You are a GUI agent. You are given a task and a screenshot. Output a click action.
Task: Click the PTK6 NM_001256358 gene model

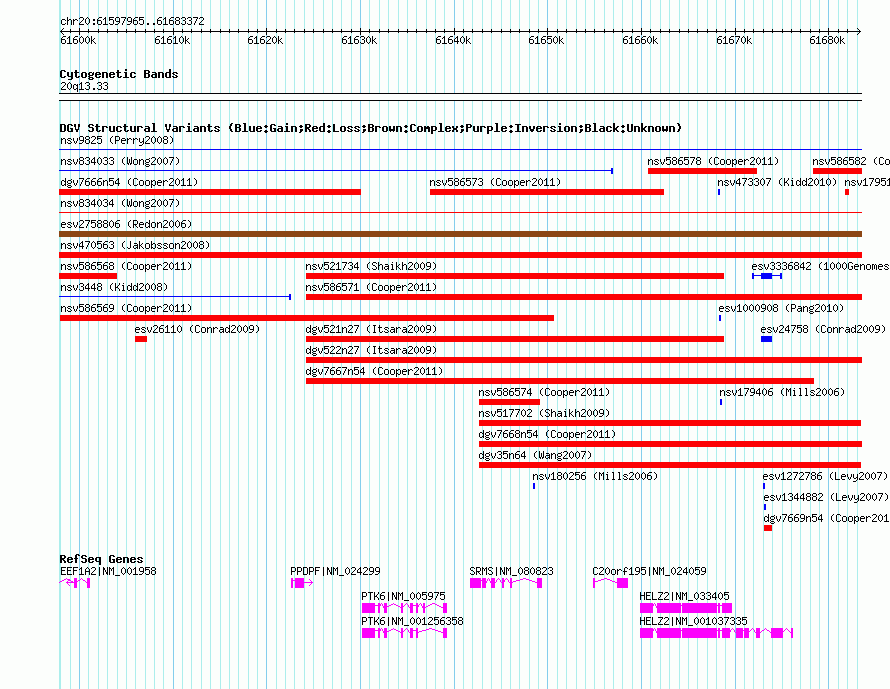(x=404, y=633)
